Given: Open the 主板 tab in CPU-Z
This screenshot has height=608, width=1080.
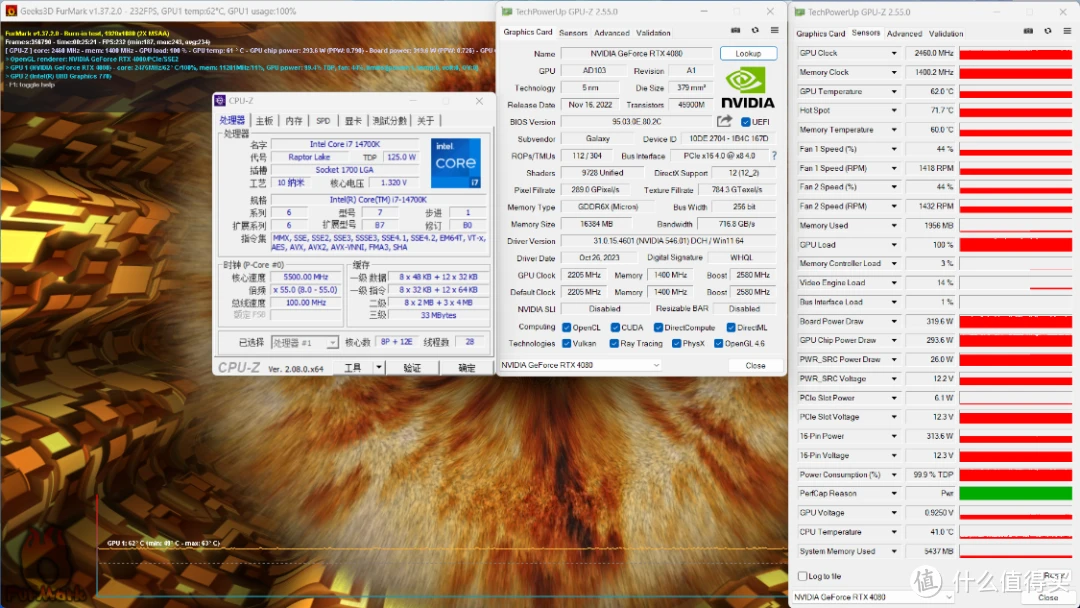Looking at the screenshot, I should click(x=264, y=120).
